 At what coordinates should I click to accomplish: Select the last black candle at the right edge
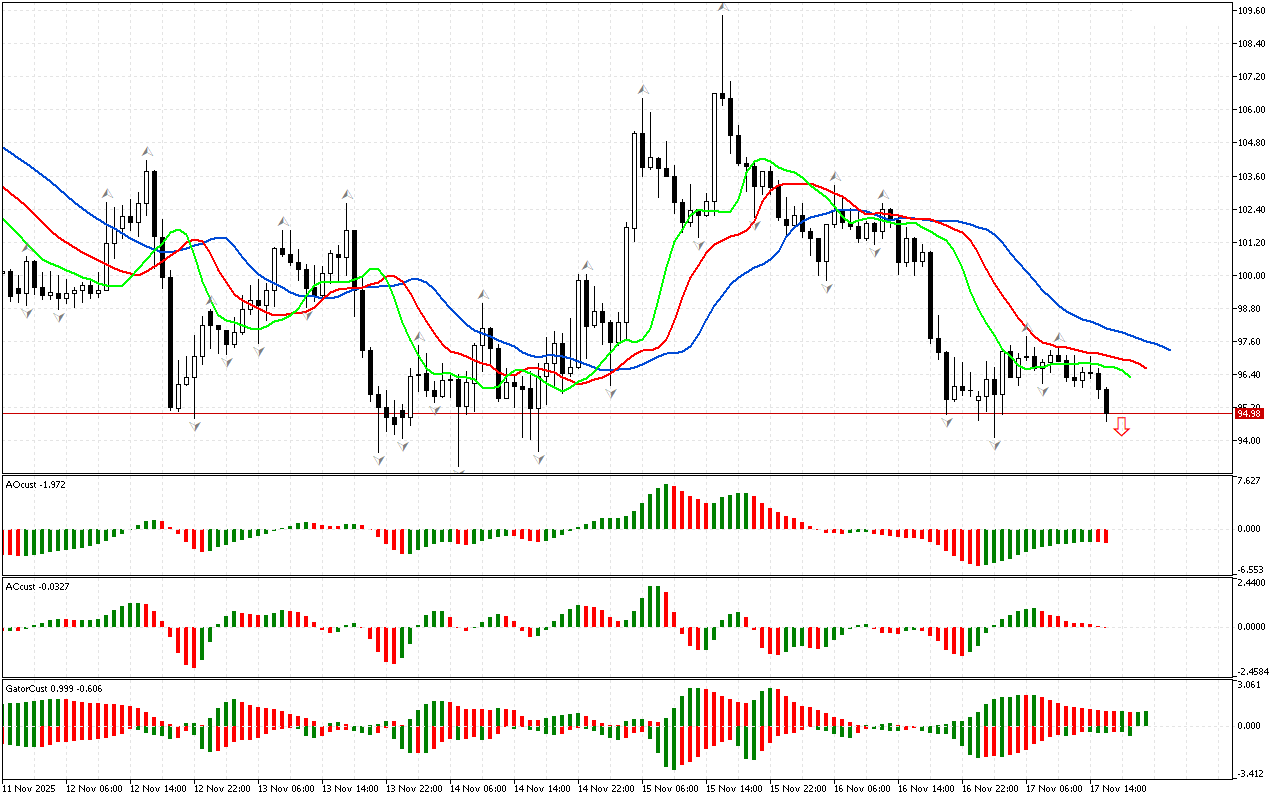pos(1106,402)
